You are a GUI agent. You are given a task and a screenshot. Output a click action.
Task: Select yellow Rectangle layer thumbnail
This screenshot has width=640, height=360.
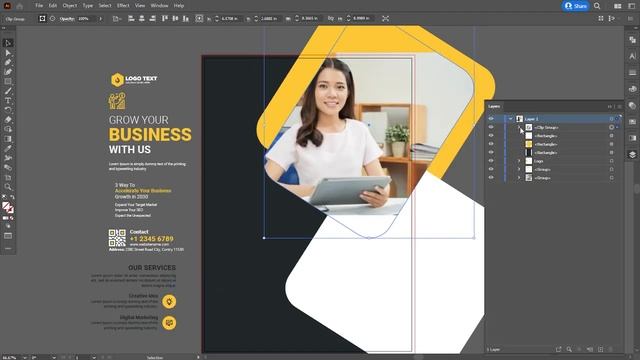click(x=529, y=144)
